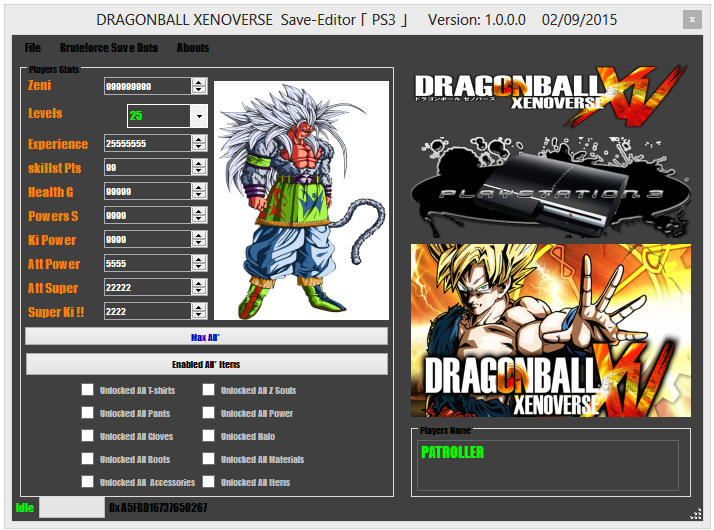
Task: Open the Levels dropdown list
Action: [x=199, y=116]
